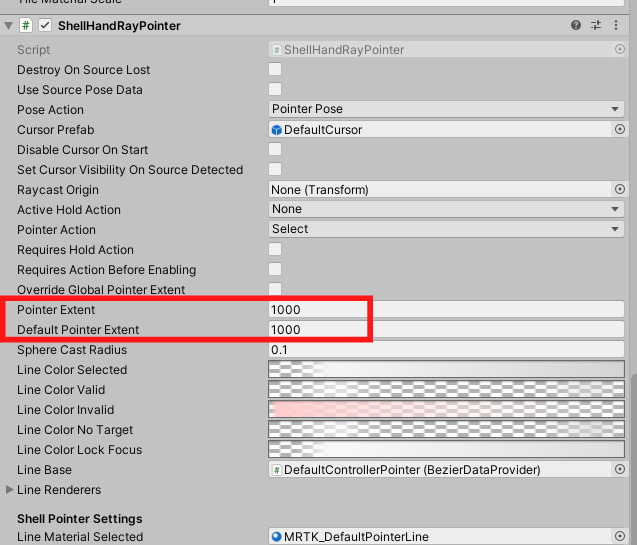Open ShellHandRayPointer three-dot context menu

pos(616,25)
